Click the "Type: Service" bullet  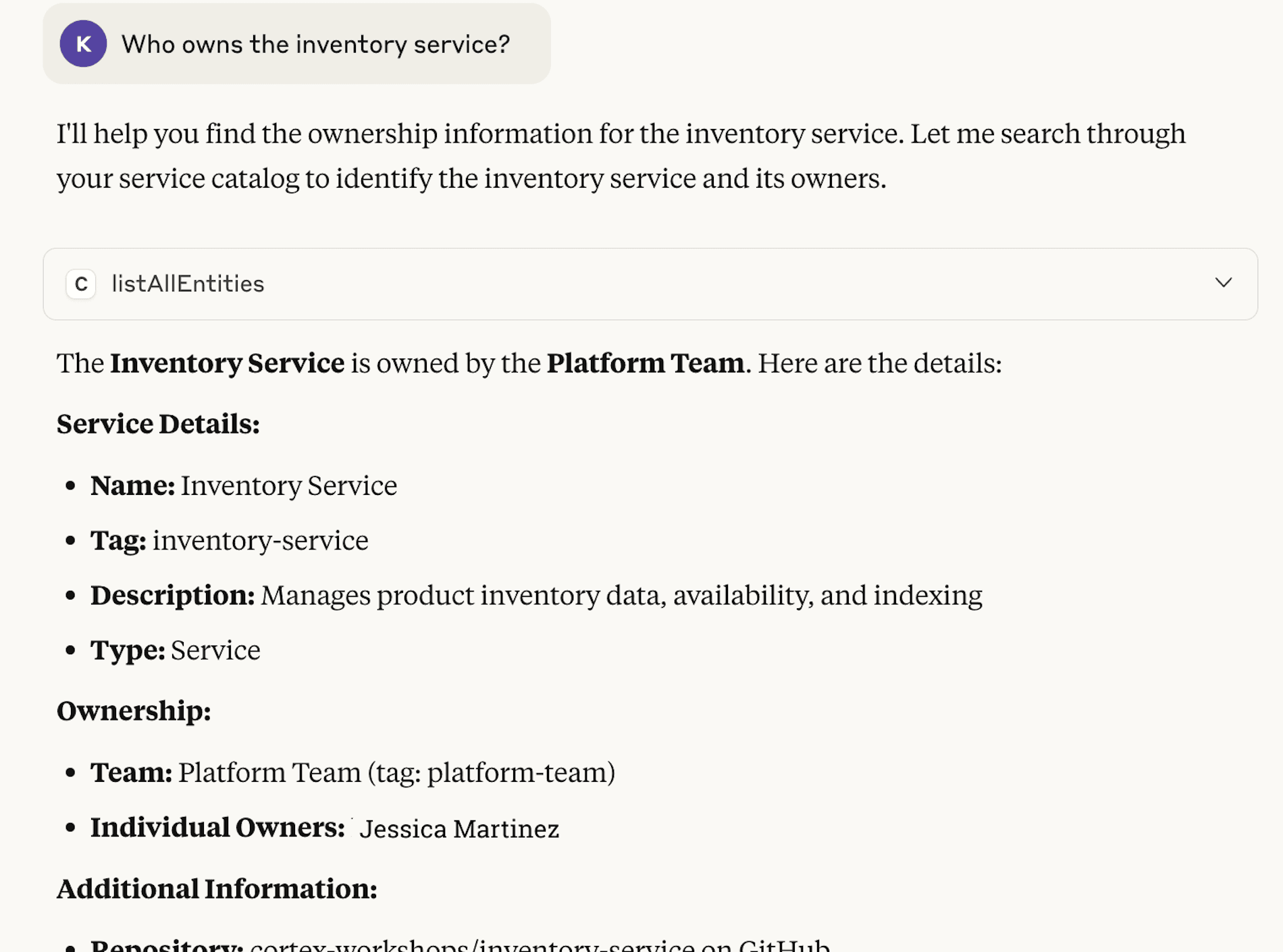click(176, 650)
